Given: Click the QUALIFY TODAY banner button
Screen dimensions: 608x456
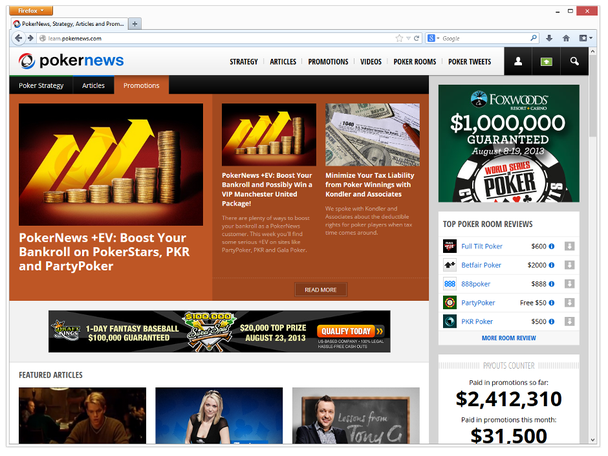Looking at the screenshot, I should pos(346,331).
